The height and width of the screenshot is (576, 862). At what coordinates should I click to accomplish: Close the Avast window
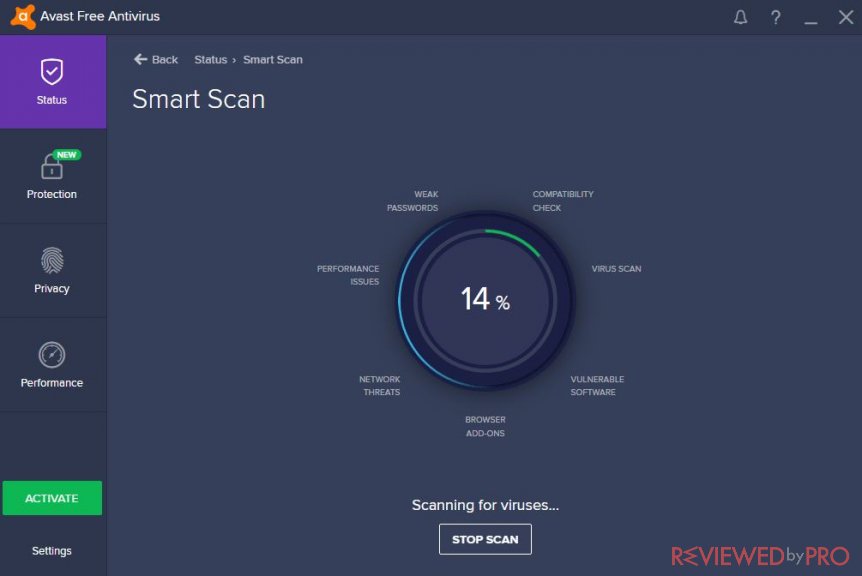coord(846,17)
